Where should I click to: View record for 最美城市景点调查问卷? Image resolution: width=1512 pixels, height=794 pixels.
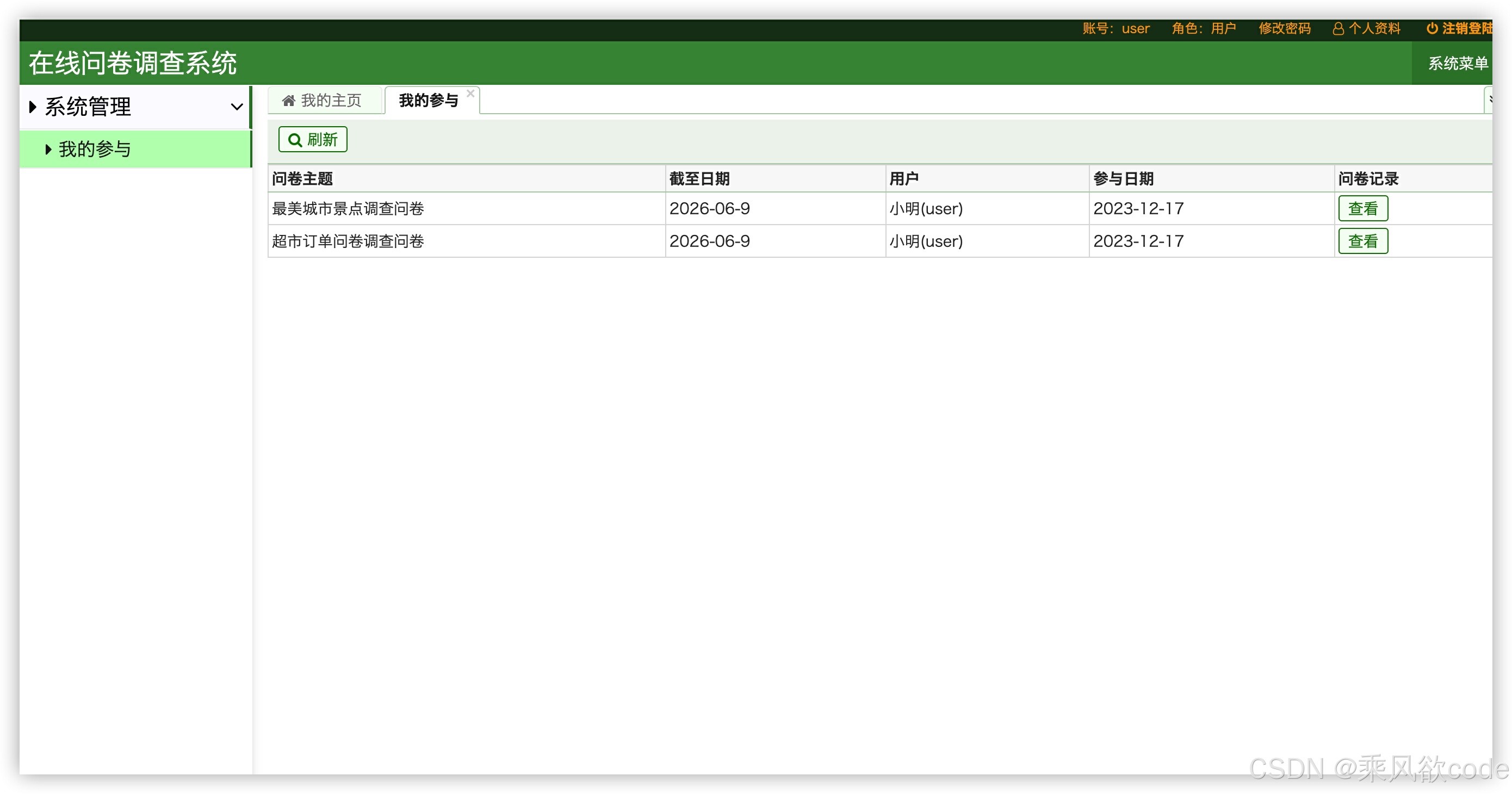click(x=1362, y=208)
